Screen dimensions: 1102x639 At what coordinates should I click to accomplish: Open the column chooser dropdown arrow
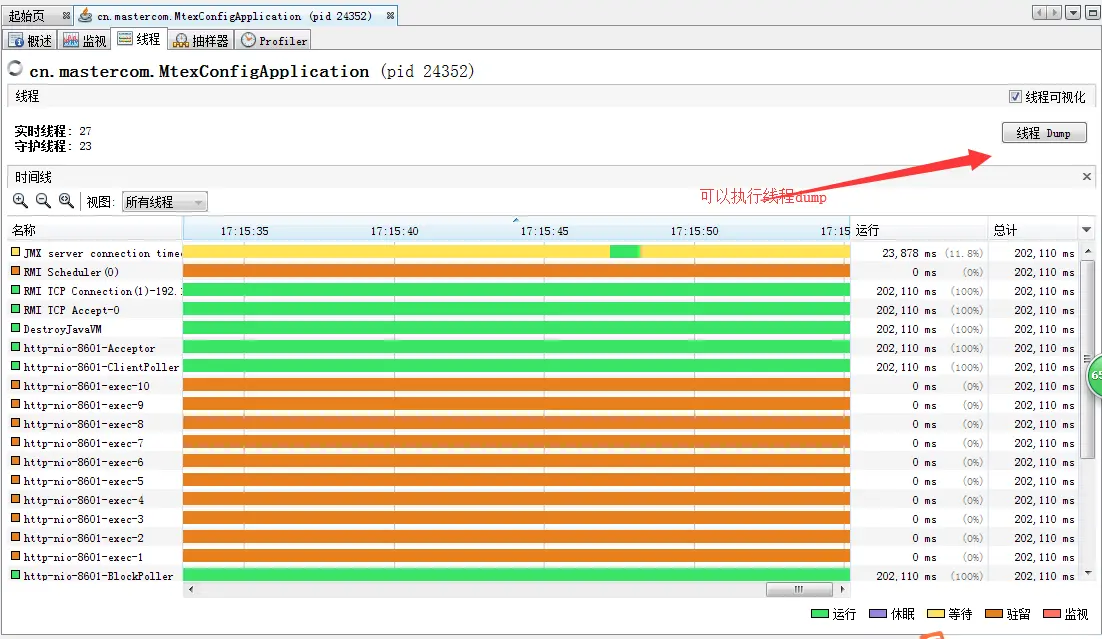click(x=1087, y=230)
